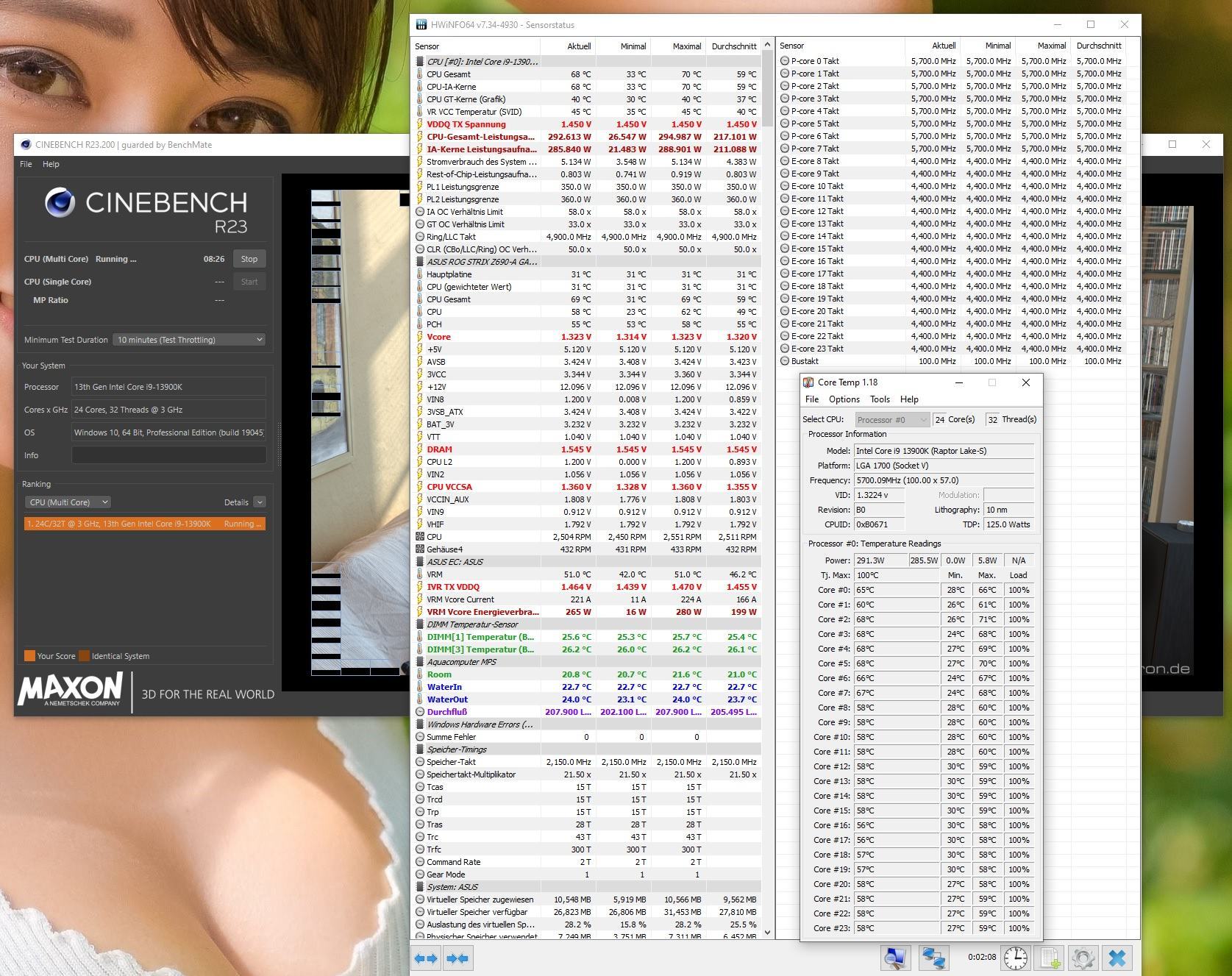Open Core Temp Options menu
Screen dimensions: 1232x976
(x=844, y=399)
